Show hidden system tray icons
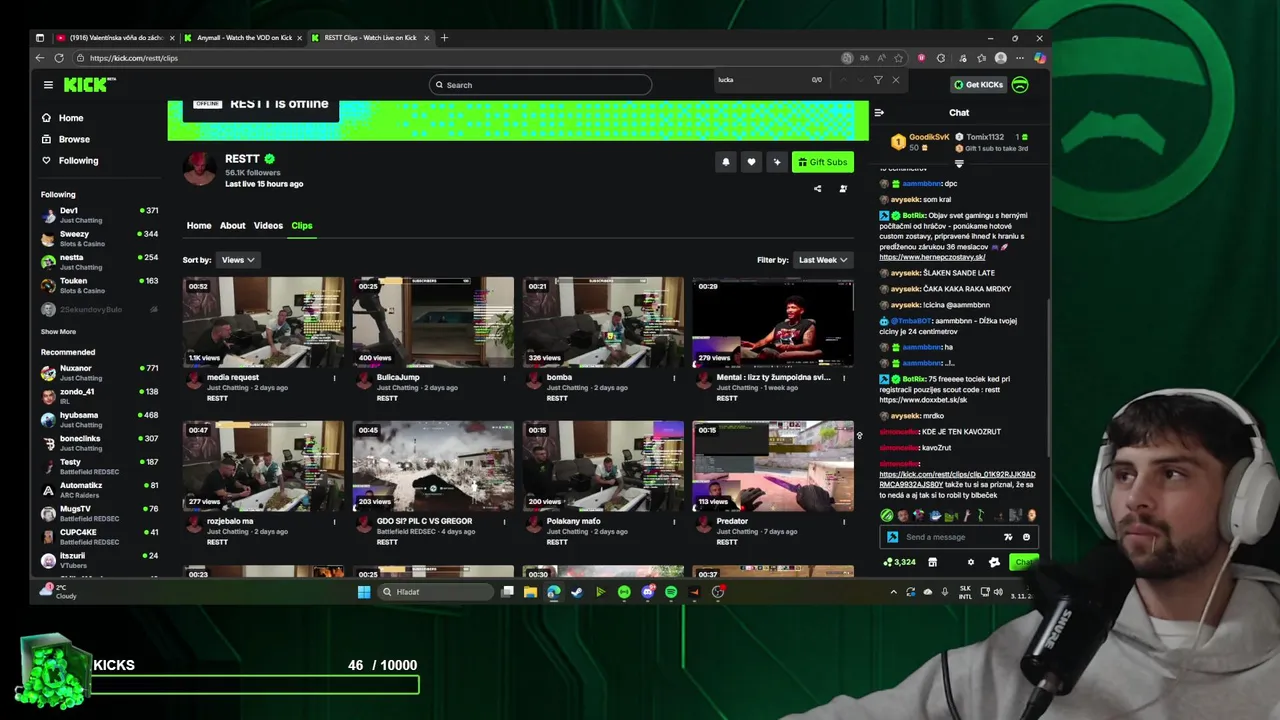This screenshot has width=1280, height=720. (x=893, y=592)
